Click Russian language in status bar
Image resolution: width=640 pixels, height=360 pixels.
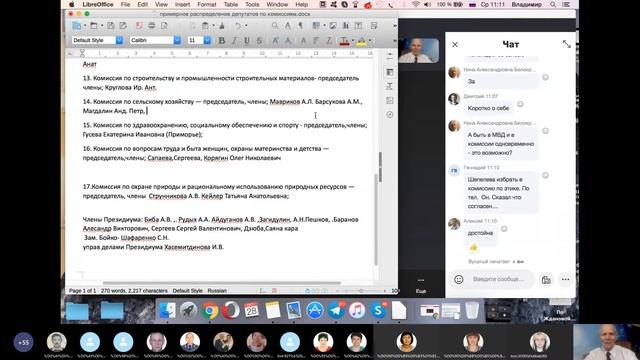(217, 291)
